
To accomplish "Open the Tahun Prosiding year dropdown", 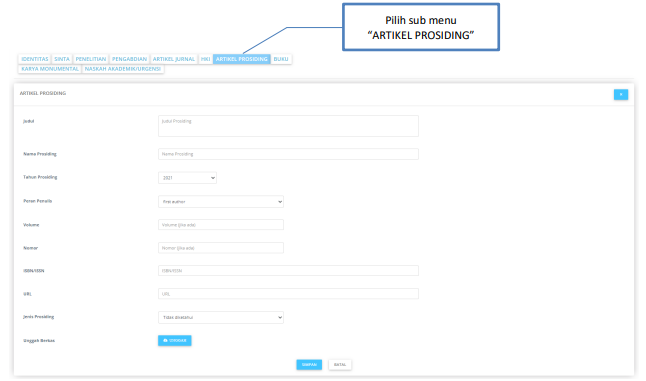I will coord(187,178).
